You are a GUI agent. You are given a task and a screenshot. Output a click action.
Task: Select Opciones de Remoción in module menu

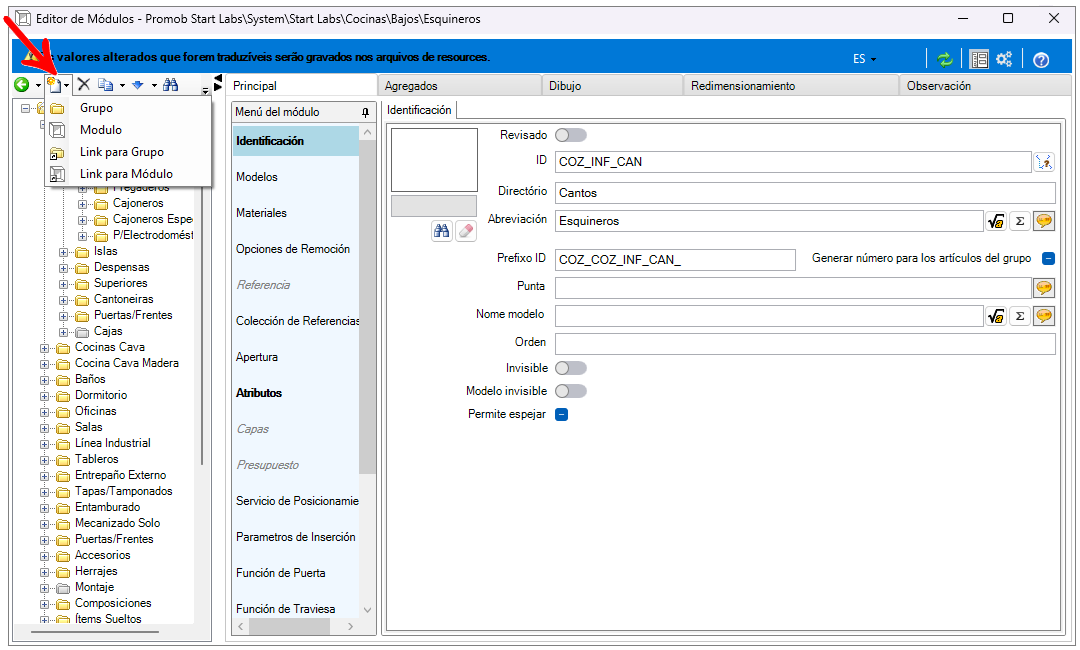click(x=292, y=249)
